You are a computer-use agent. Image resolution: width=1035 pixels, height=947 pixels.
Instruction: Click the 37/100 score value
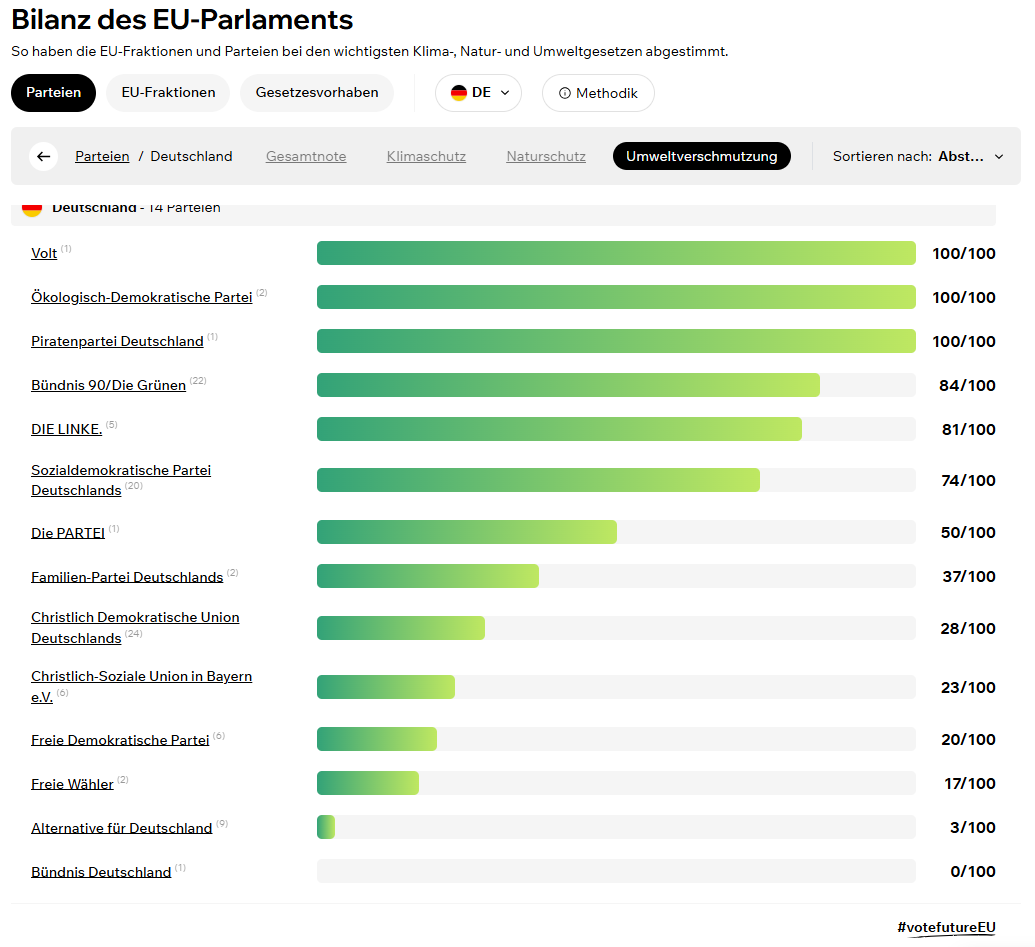point(968,577)
